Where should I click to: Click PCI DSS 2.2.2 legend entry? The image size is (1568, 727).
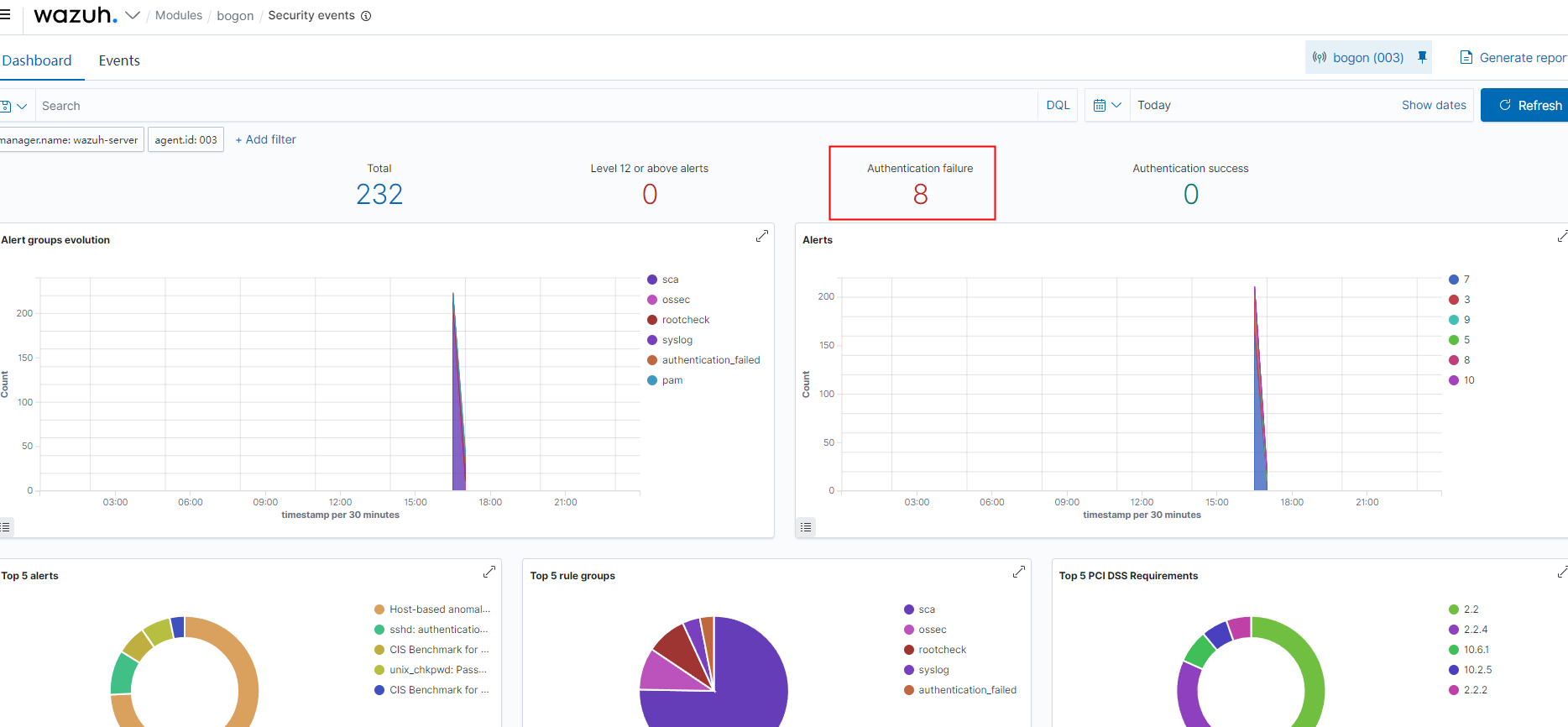[x=1468, y=690]
